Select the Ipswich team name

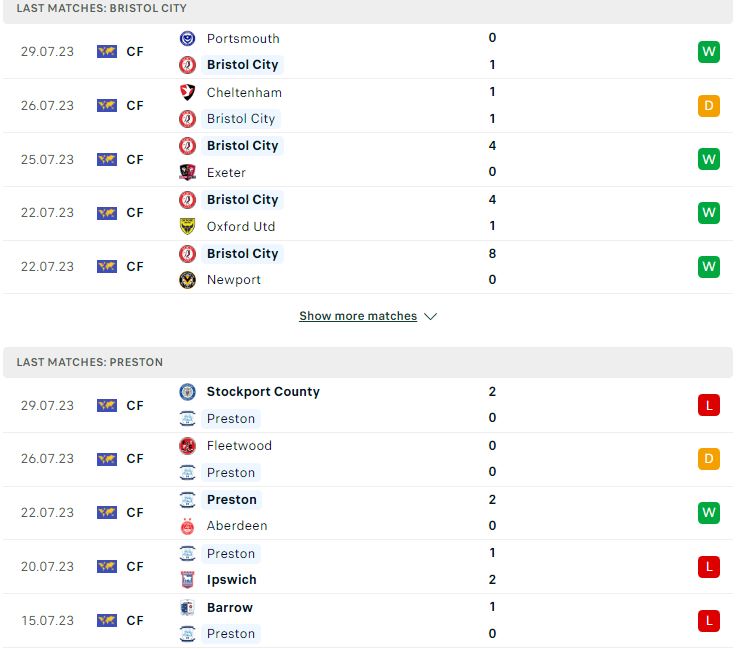coord(232,580)
